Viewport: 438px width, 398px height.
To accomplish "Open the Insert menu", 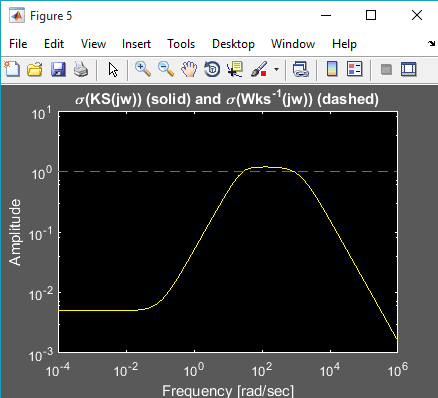I will point(136,44).
